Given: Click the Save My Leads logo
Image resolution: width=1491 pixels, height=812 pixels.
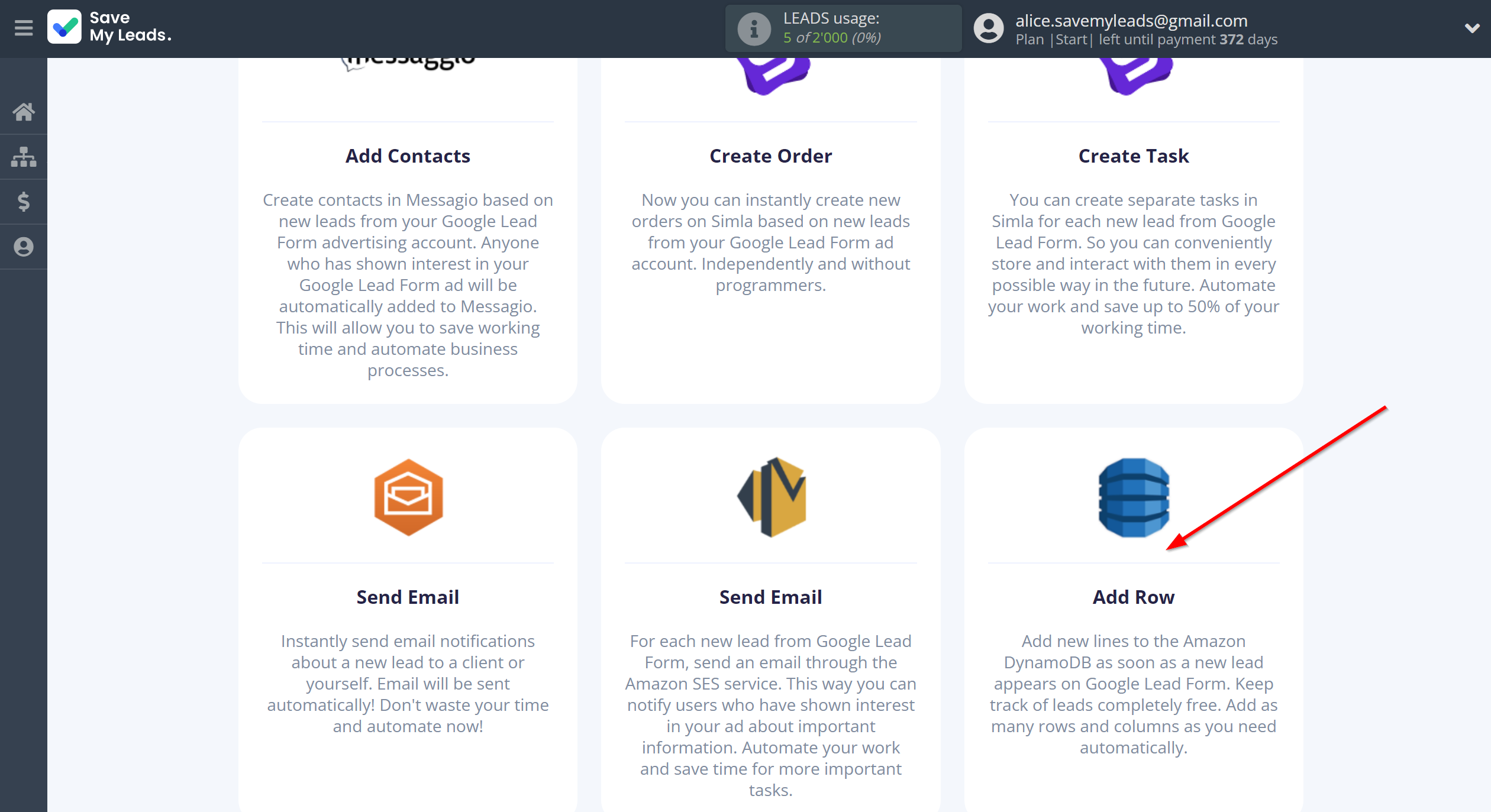Looking at the screenshot, I should pyautogui.click(x=109, y=27).
